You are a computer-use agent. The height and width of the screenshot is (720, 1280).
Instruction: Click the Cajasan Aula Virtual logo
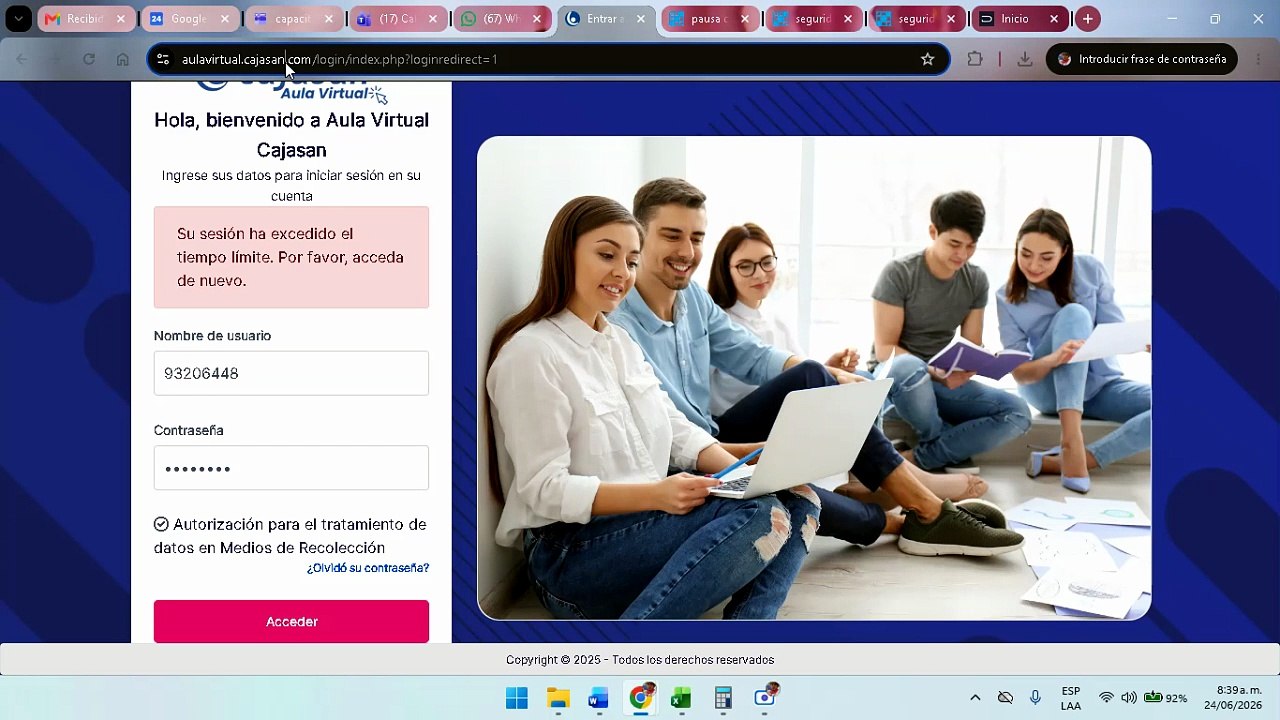(291, 91)
